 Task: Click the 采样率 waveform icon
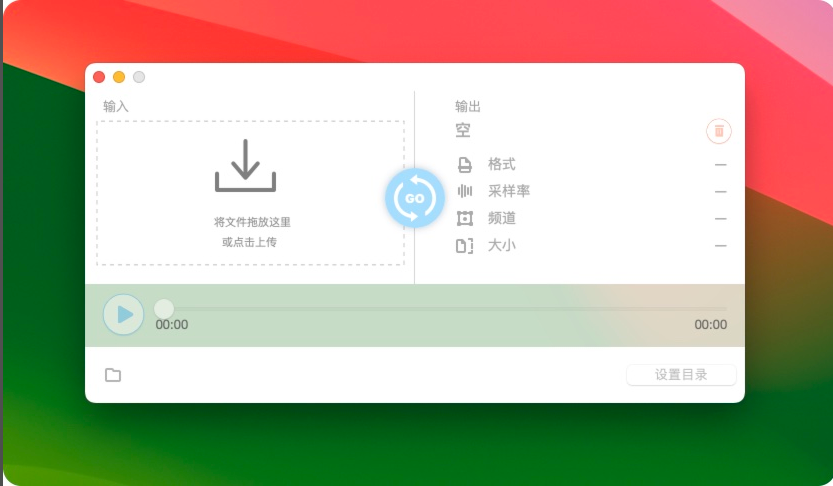(465, 191)
